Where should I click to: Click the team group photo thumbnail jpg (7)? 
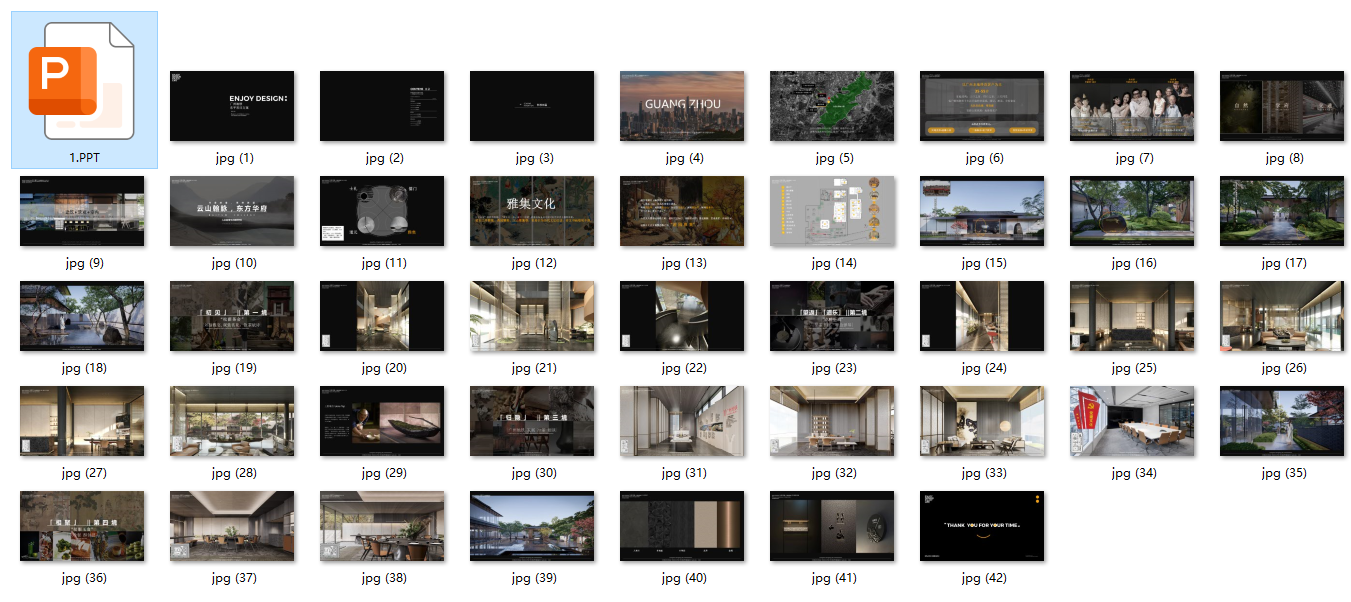[1132, 106]
